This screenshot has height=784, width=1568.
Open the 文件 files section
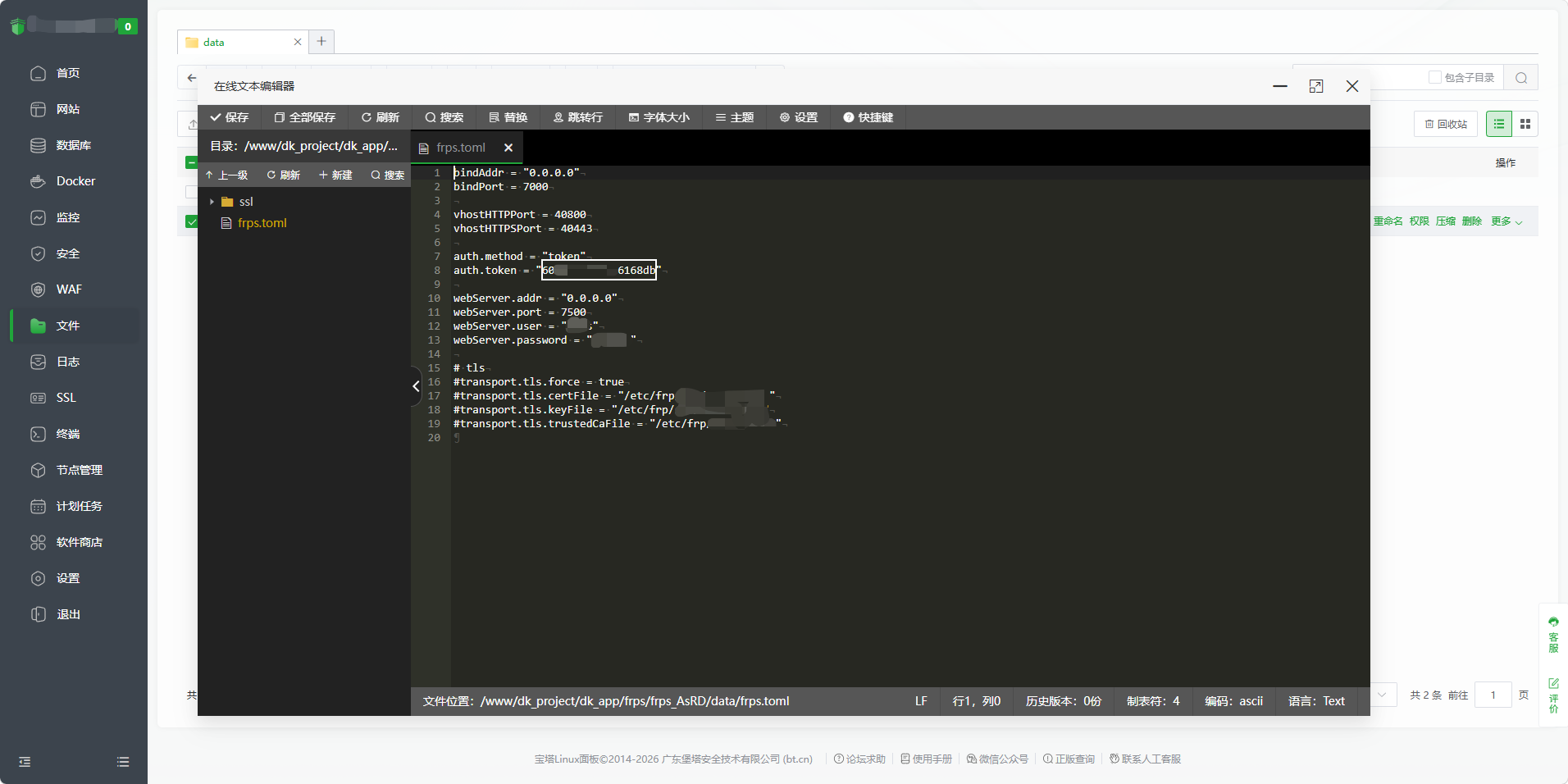tap(68, 326)
